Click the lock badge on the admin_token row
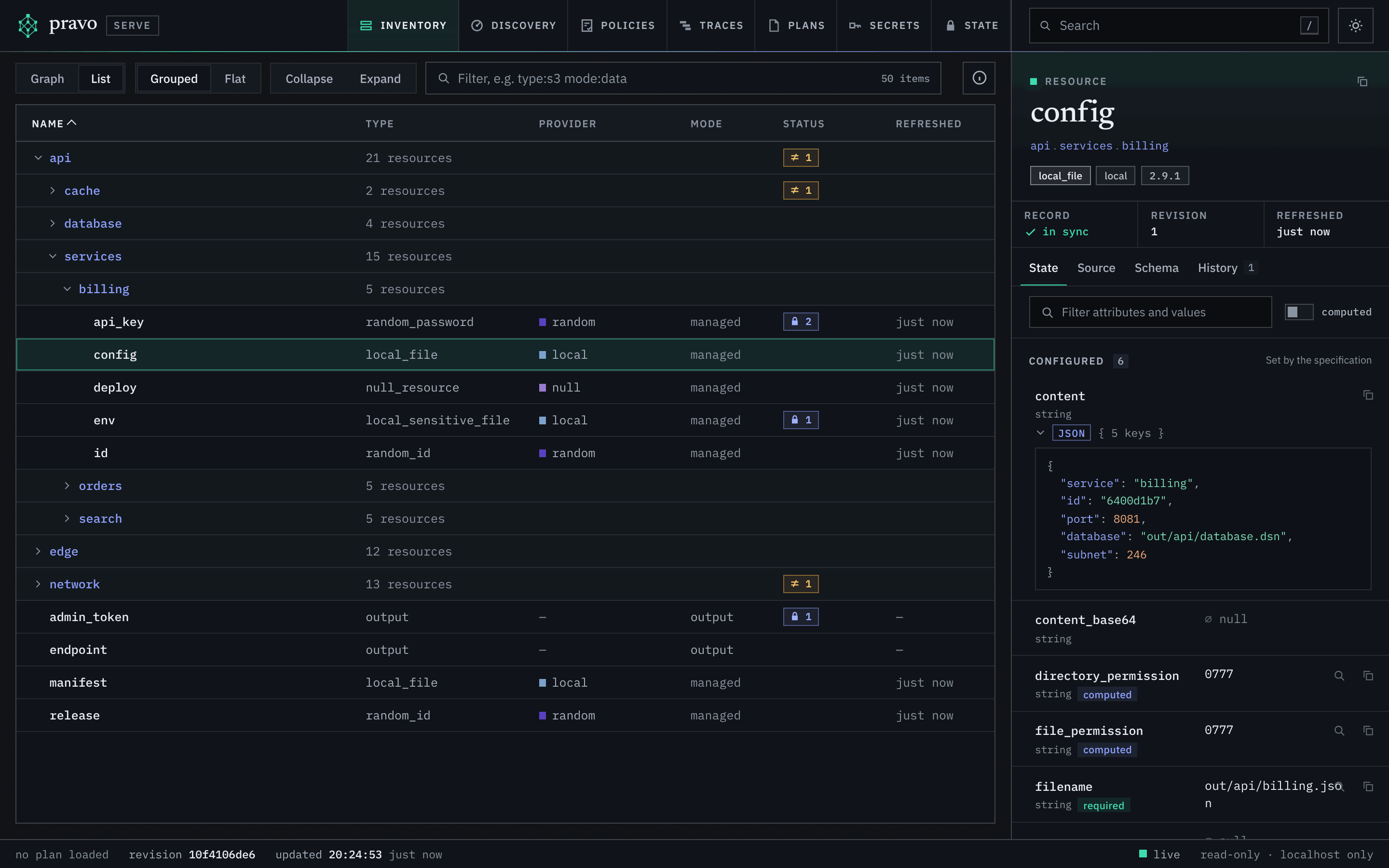The image size is (1389, 868). tap(801, 617)
